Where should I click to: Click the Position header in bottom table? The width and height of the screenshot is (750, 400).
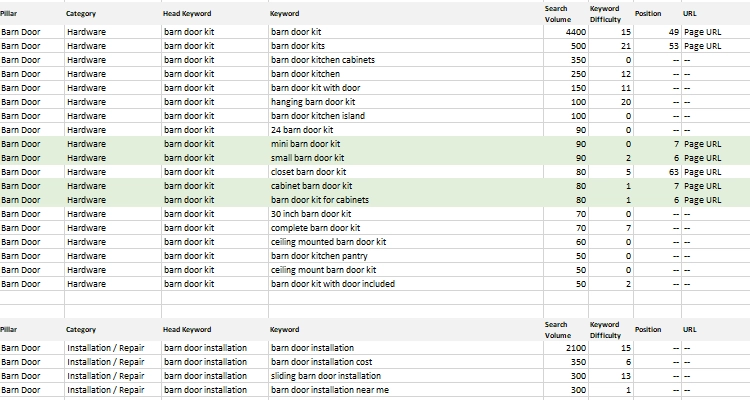coord(648,329)
